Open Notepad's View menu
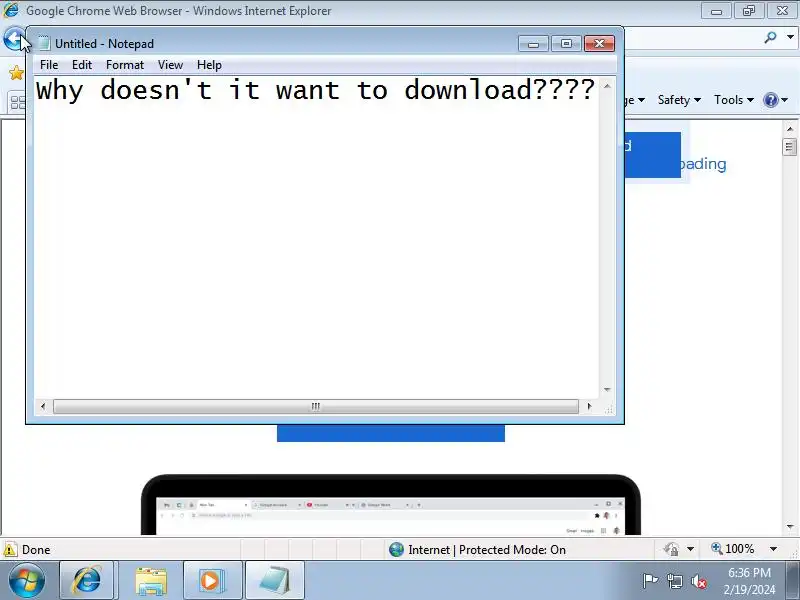 pos(170,65)
